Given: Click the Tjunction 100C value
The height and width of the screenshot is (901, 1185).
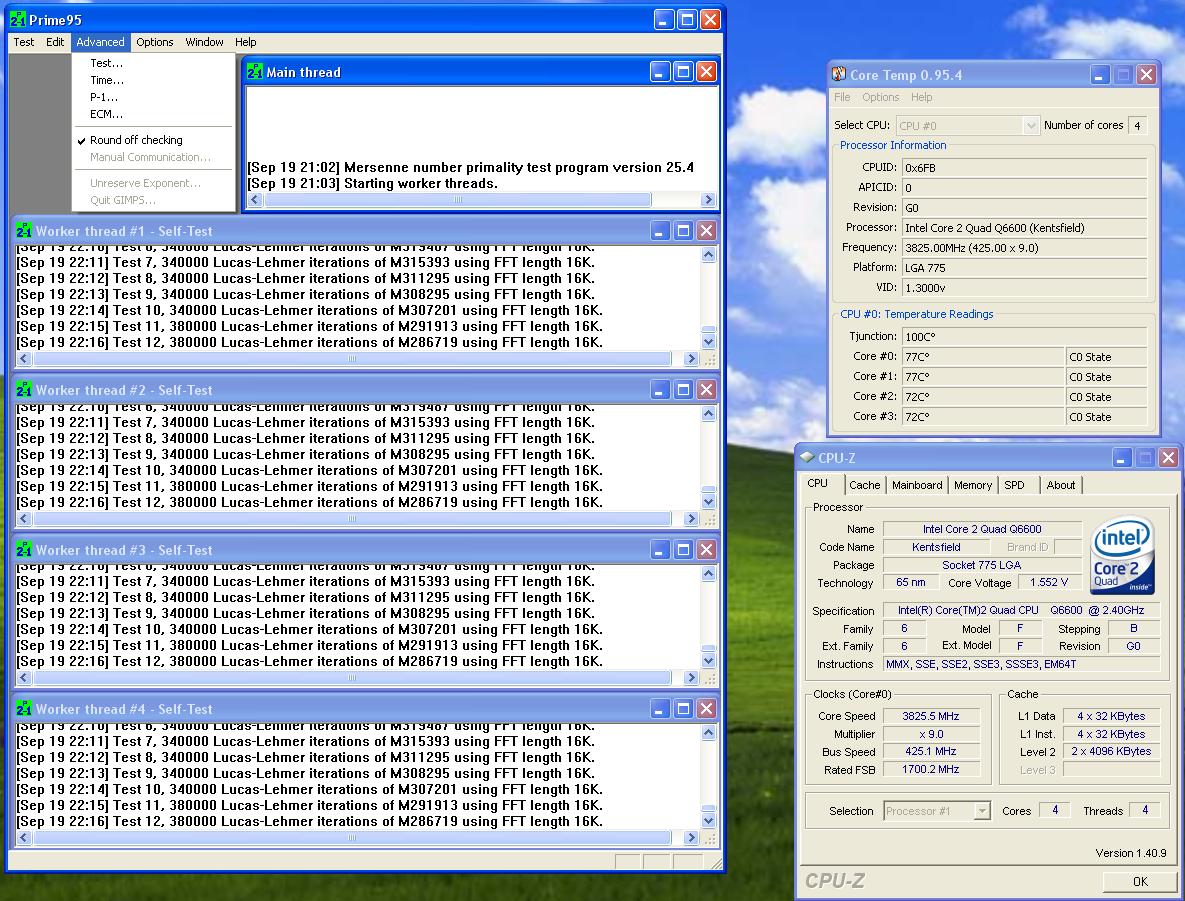Looking at the screenshot, I should click(1025, 336).
